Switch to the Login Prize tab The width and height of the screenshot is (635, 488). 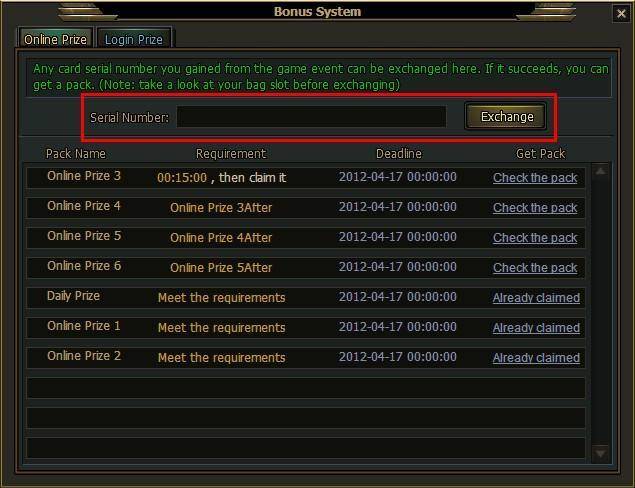point(134,39)
